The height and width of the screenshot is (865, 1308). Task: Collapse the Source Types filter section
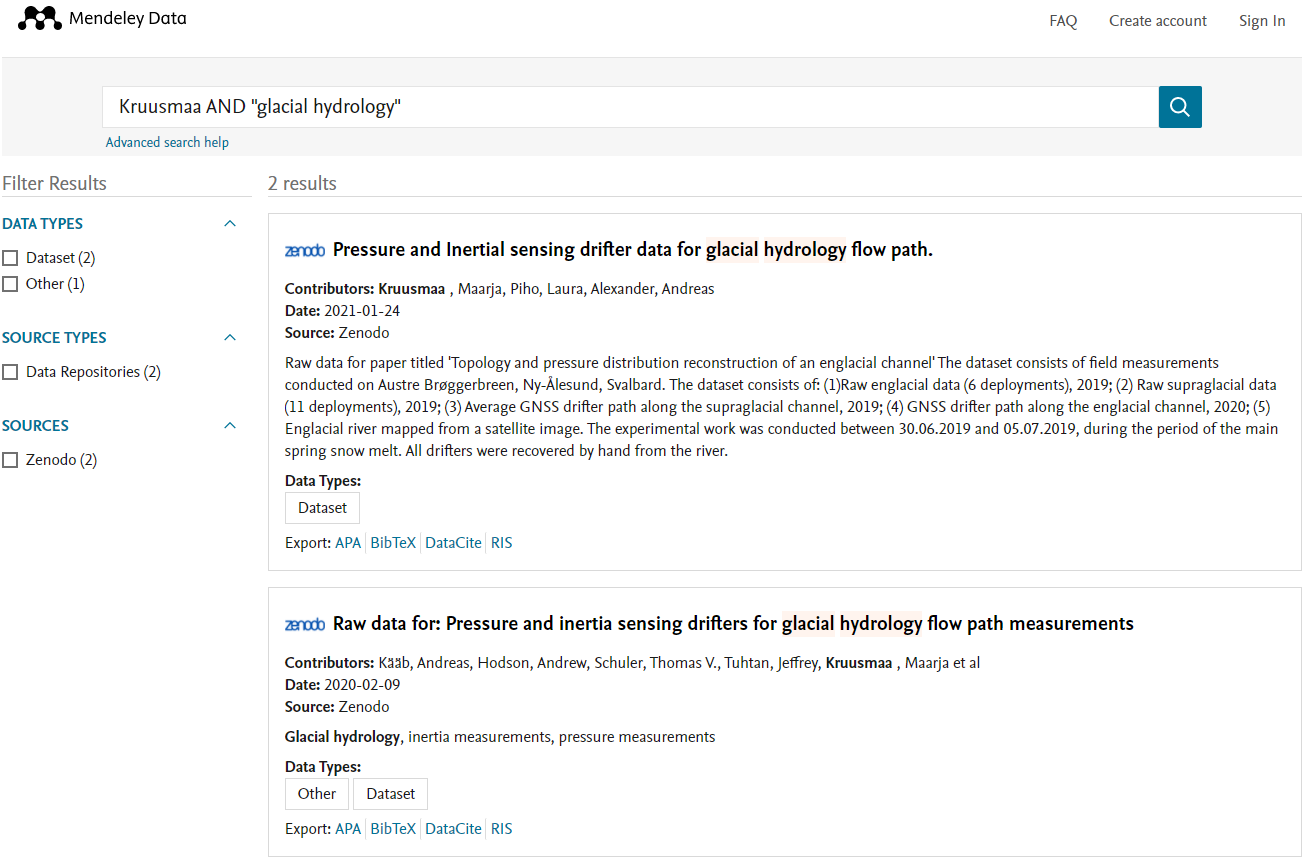(230, 338)
